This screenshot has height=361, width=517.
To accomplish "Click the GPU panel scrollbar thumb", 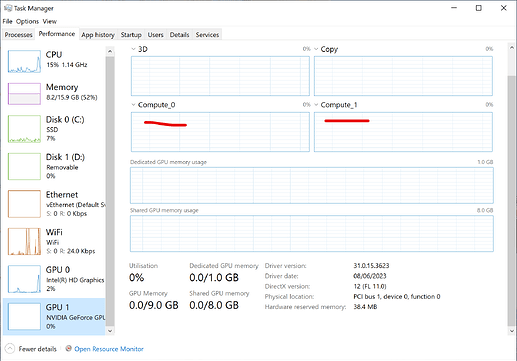I will click(x=512, y=201).
